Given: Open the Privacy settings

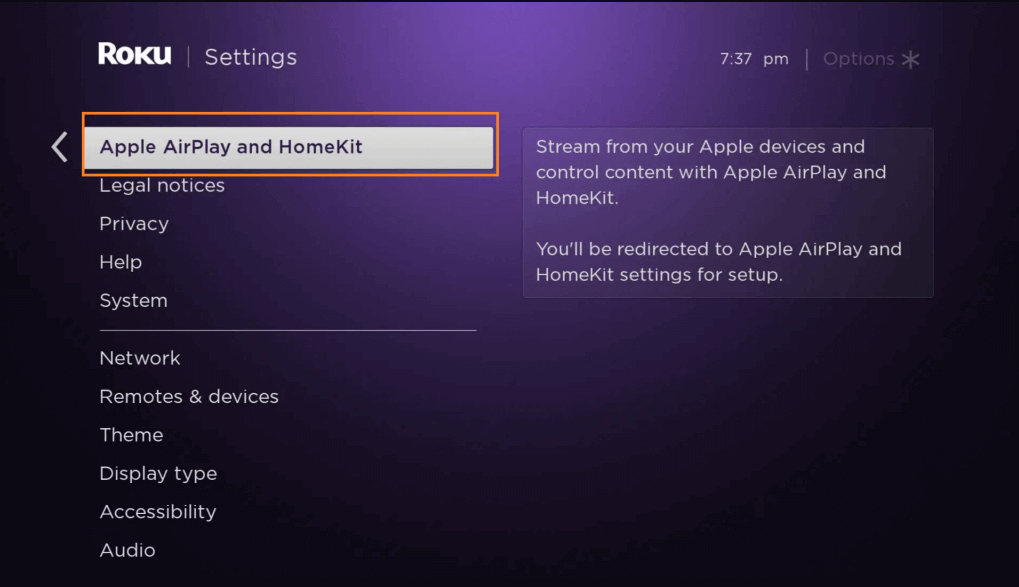Looking at the screenshot, I should (x=134, y=224).
